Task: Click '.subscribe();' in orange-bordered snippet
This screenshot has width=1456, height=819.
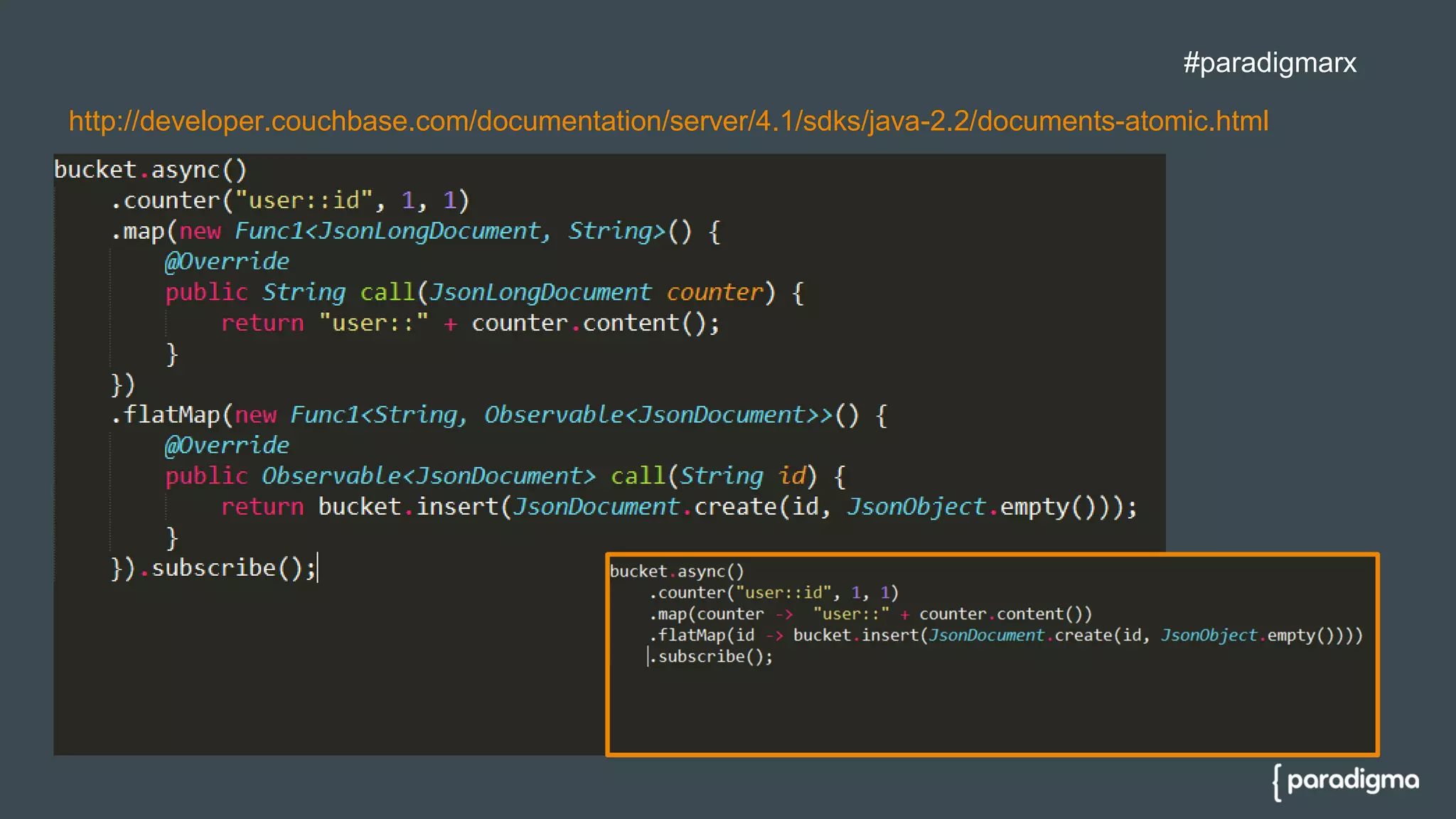Action: [x=711, y=657]
